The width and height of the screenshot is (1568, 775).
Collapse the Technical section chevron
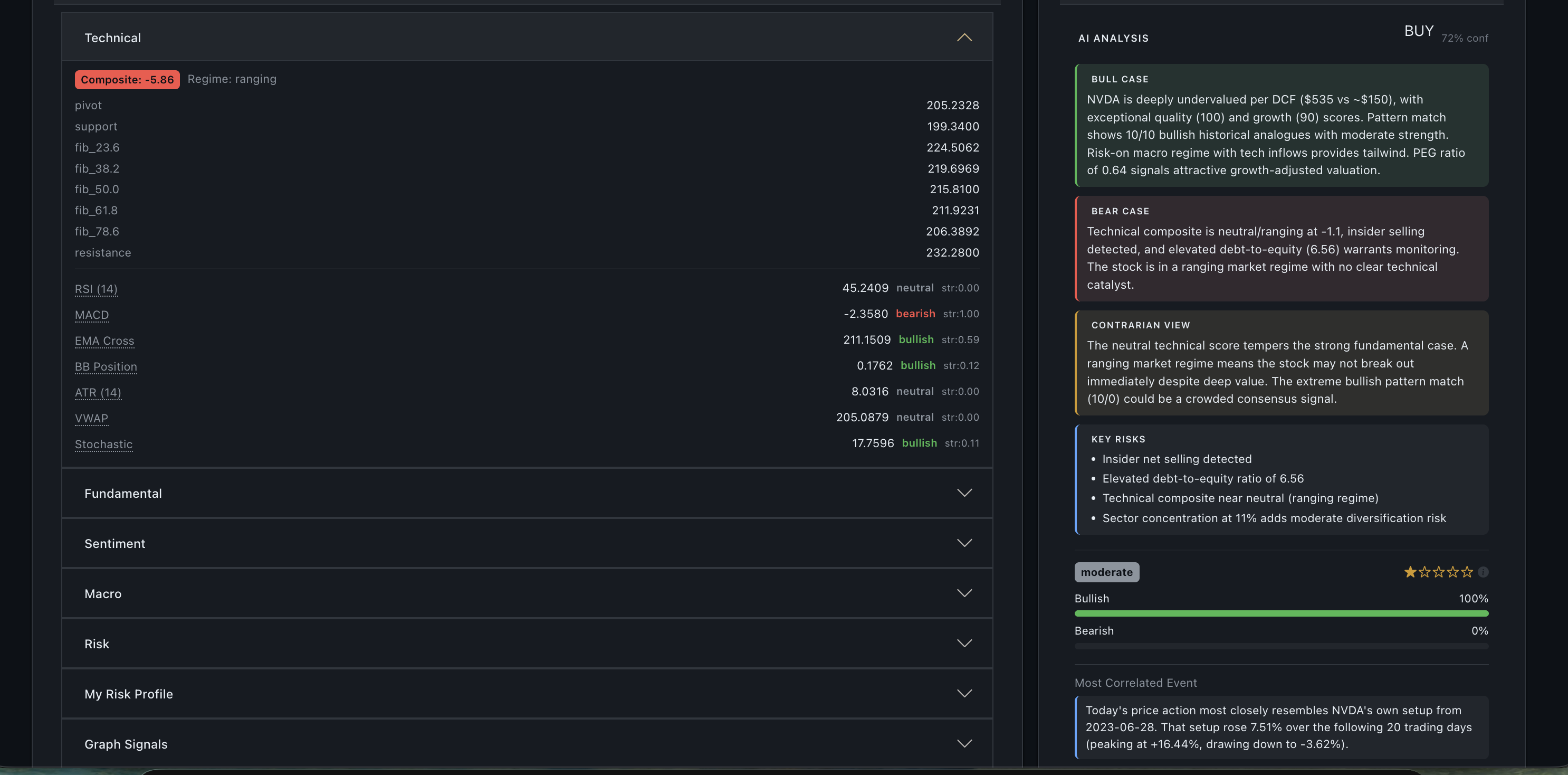[x=964, y=38]
